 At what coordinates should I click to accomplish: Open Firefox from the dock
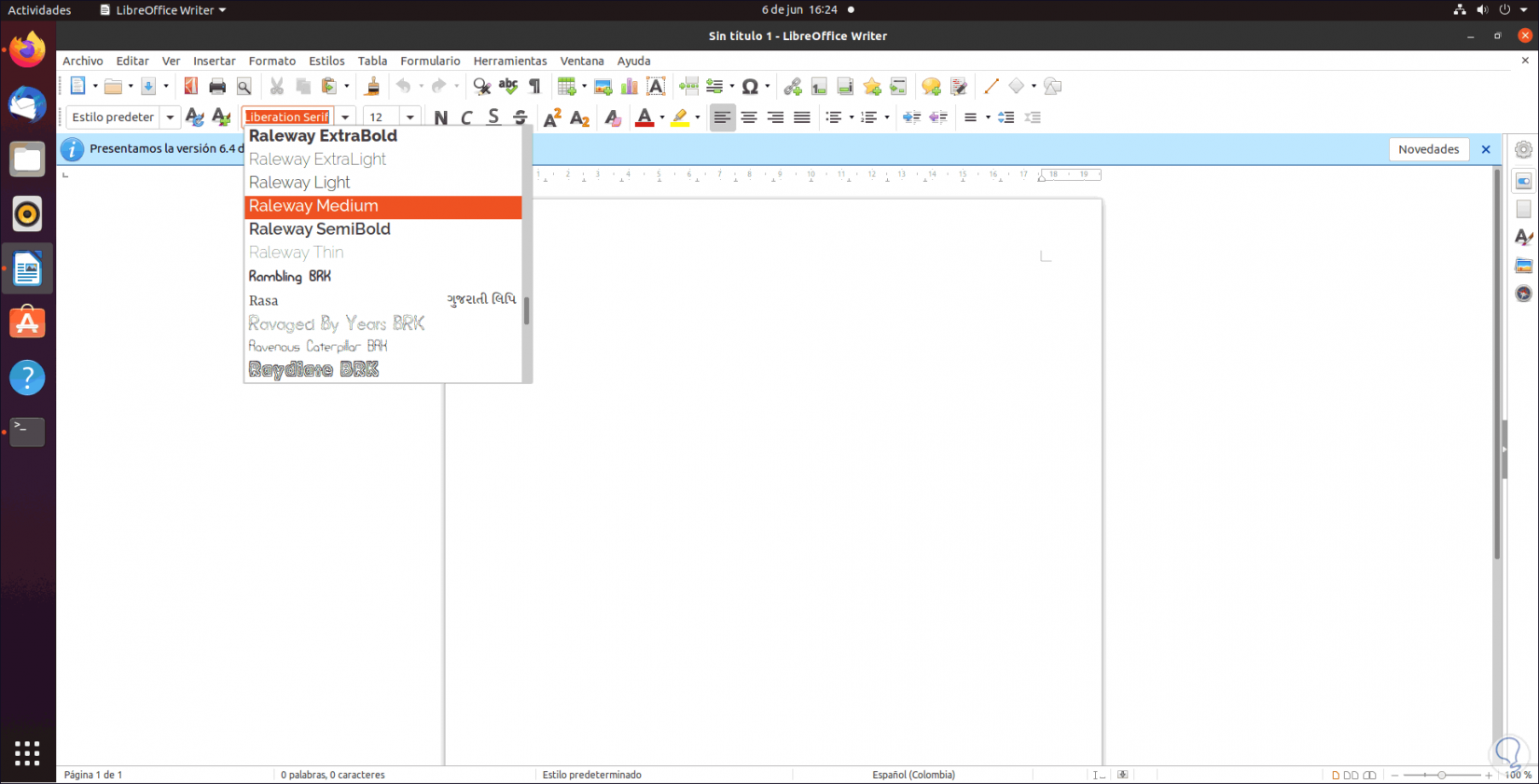point(27,49)
